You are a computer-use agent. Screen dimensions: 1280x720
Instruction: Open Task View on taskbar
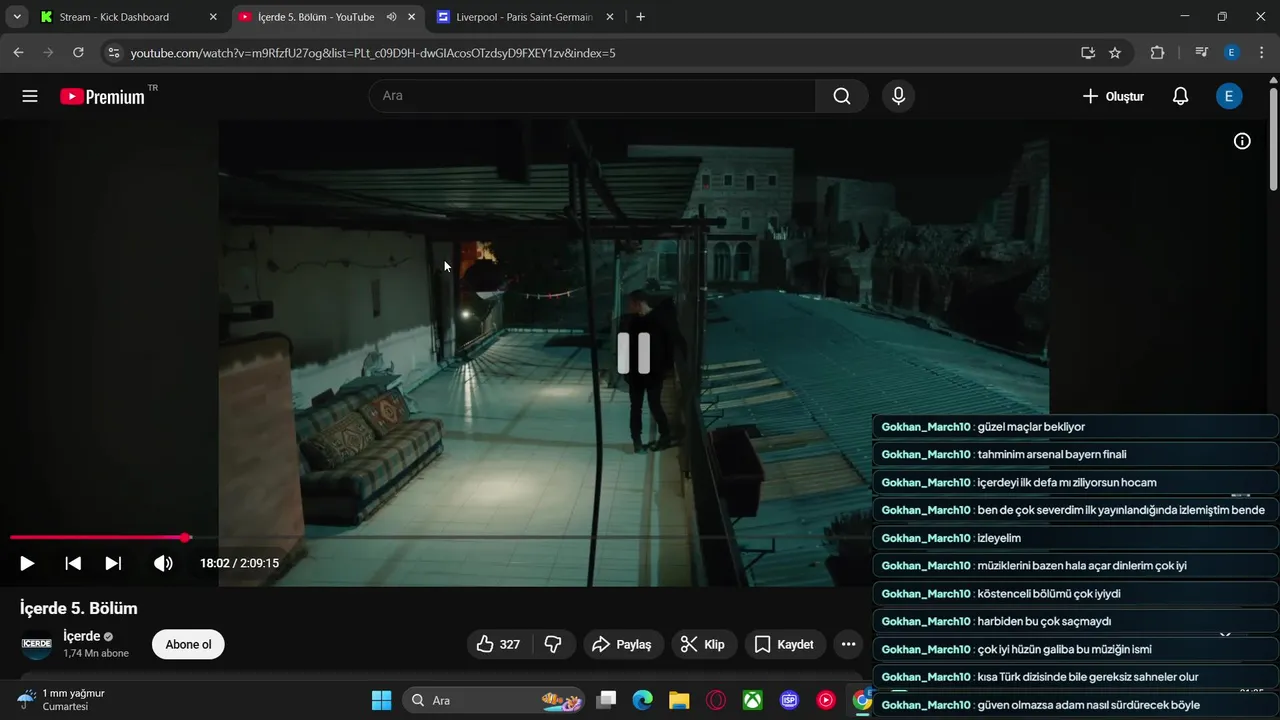pyautogui.click(x=606, y=700)
